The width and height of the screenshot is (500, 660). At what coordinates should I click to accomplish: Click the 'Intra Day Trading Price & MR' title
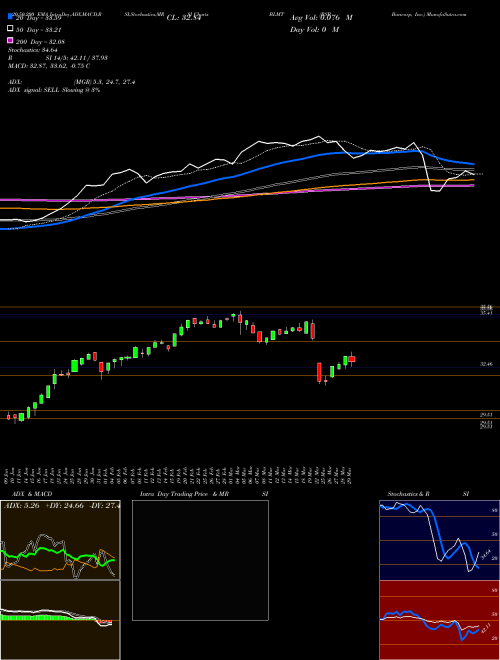184,494
